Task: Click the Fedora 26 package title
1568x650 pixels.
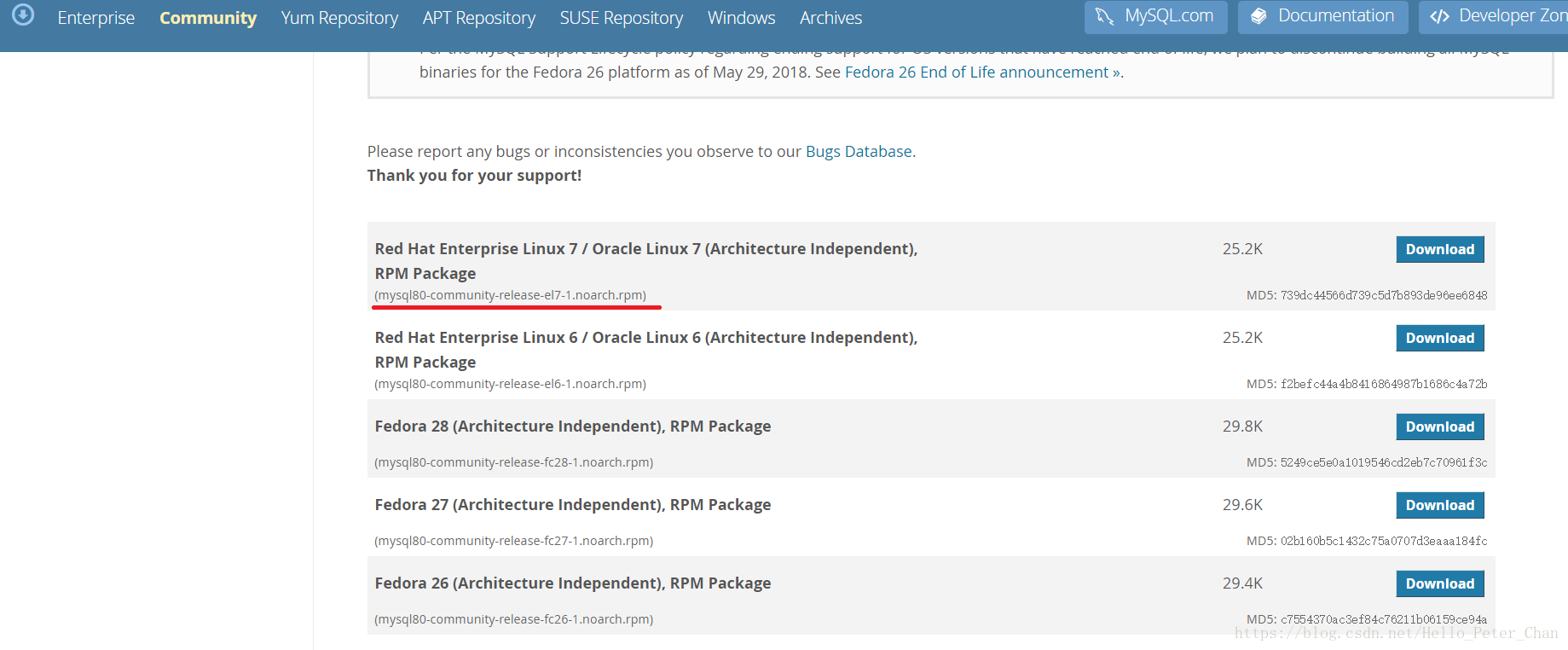Action: click(573, 583)
